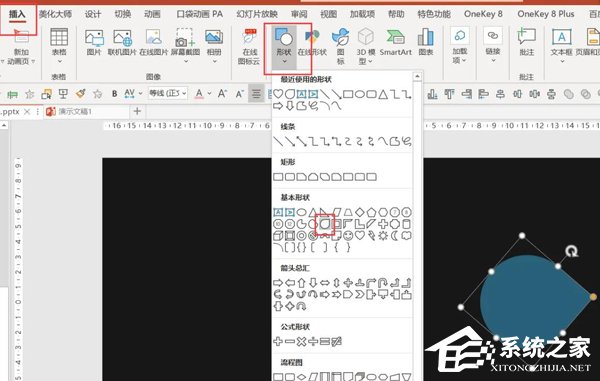
Task: Click the rotation handle above the teardrop
Action: [x=572, y=251]
